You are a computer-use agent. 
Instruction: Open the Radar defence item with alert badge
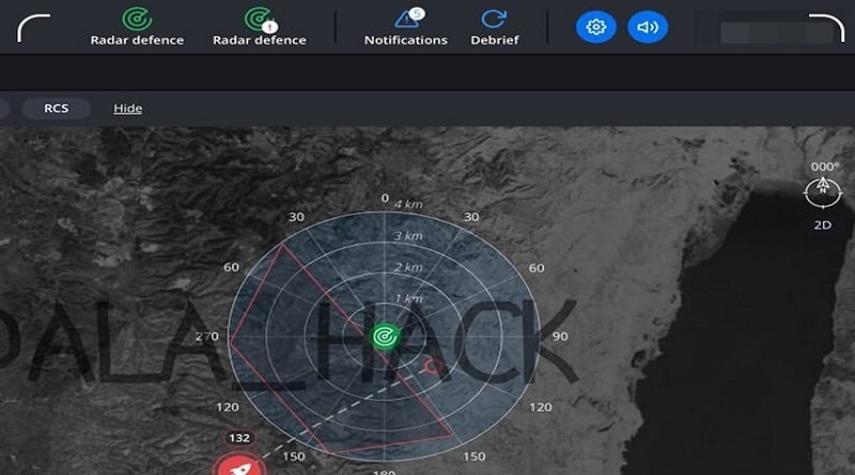[x=259, y=26]
